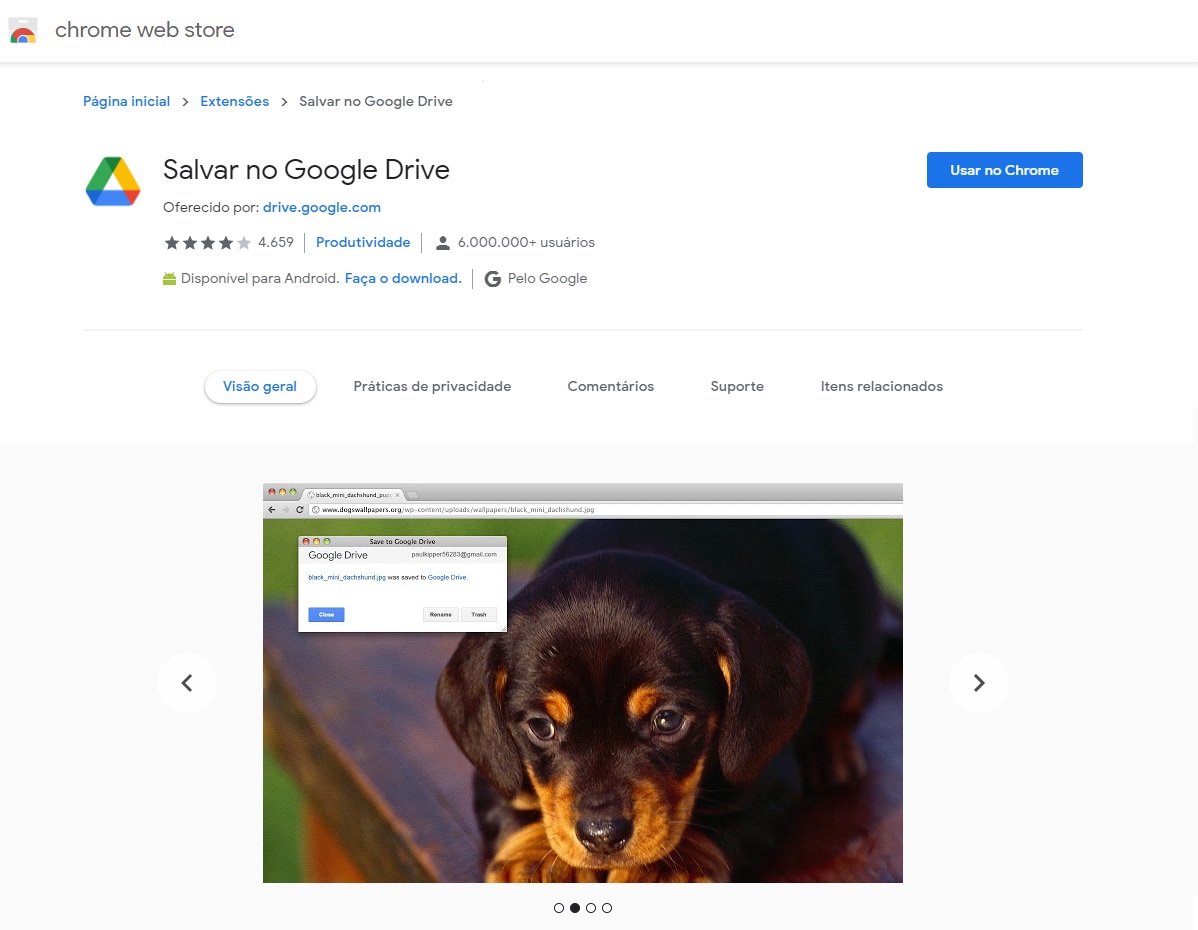
Task: Select fourth carousel dot indicator
Action: [x=607, y=908]
